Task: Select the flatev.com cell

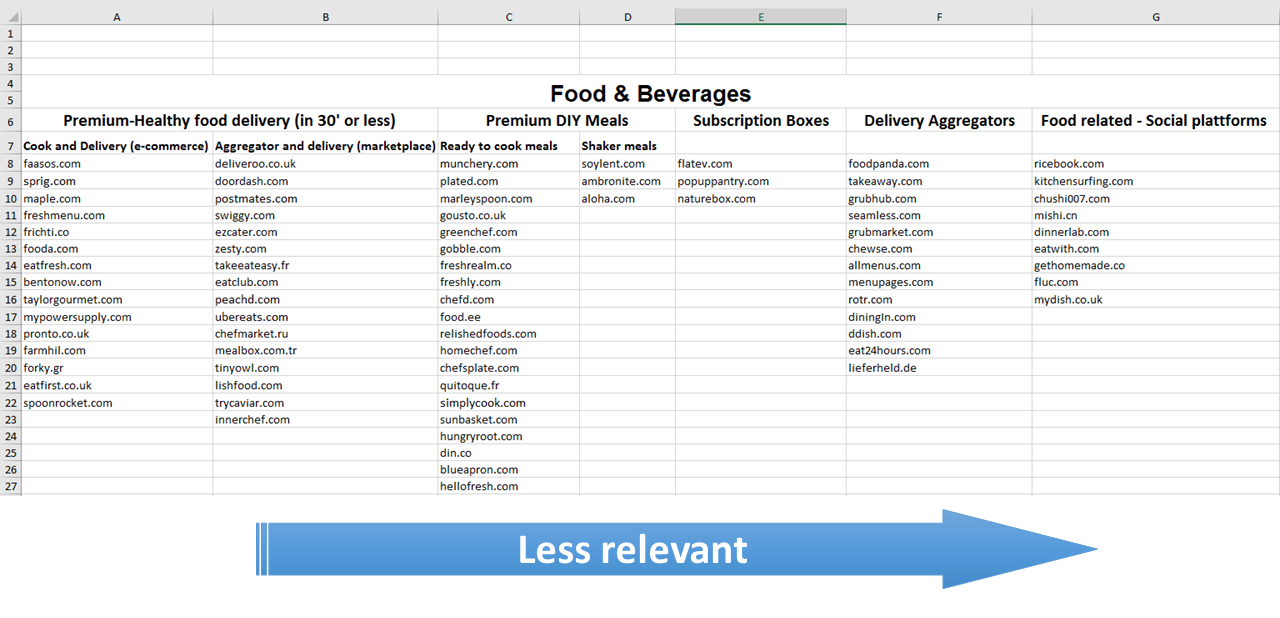Action: [761, 164]
